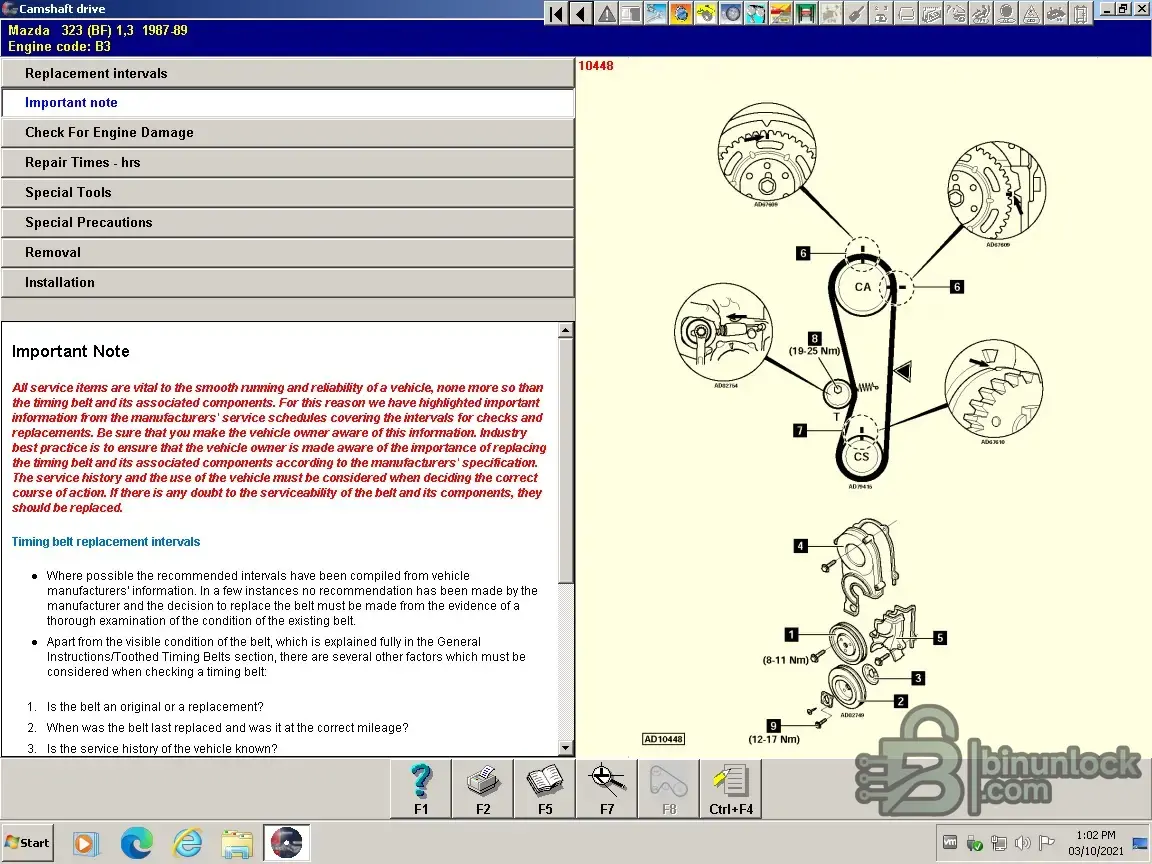The height and width of the screenshot is (864, 1152).
Task: Click the back arrow toolbar icon
Action: 581,13
